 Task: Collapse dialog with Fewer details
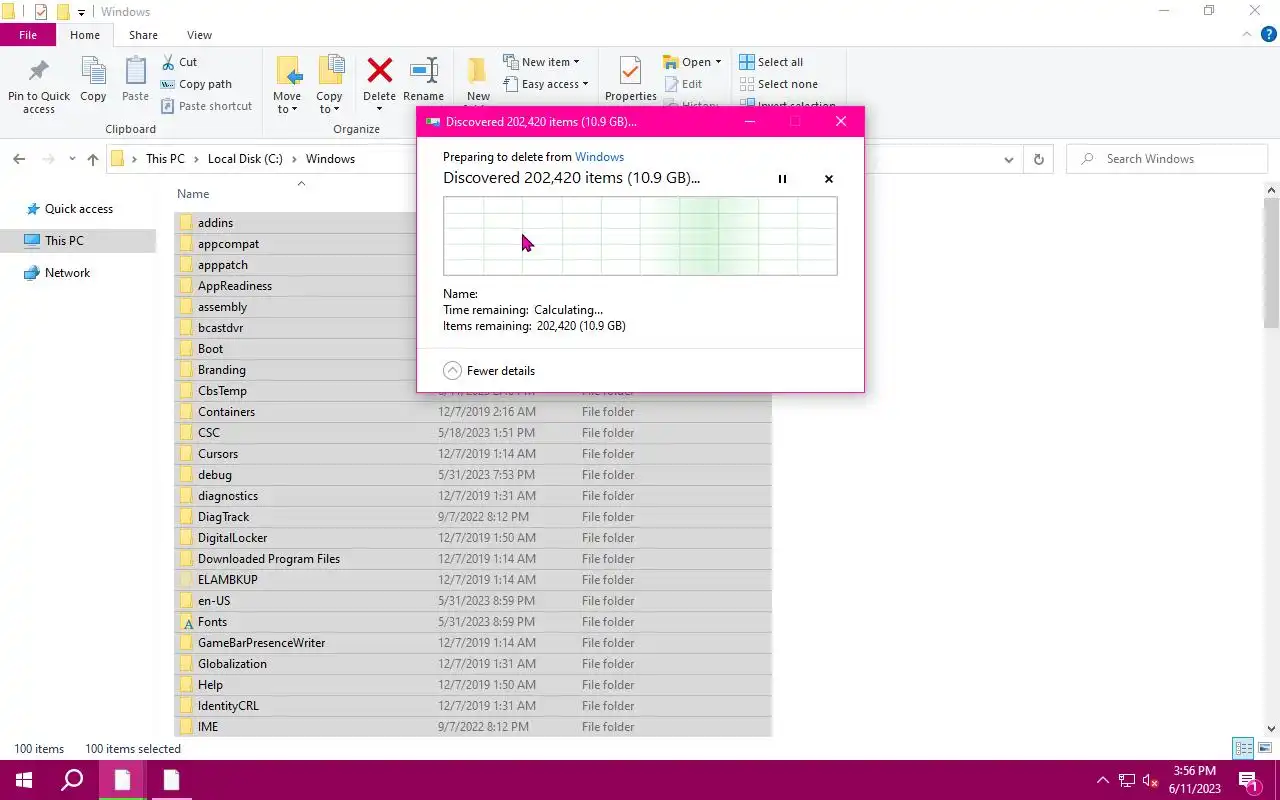(x=489, y=371)
